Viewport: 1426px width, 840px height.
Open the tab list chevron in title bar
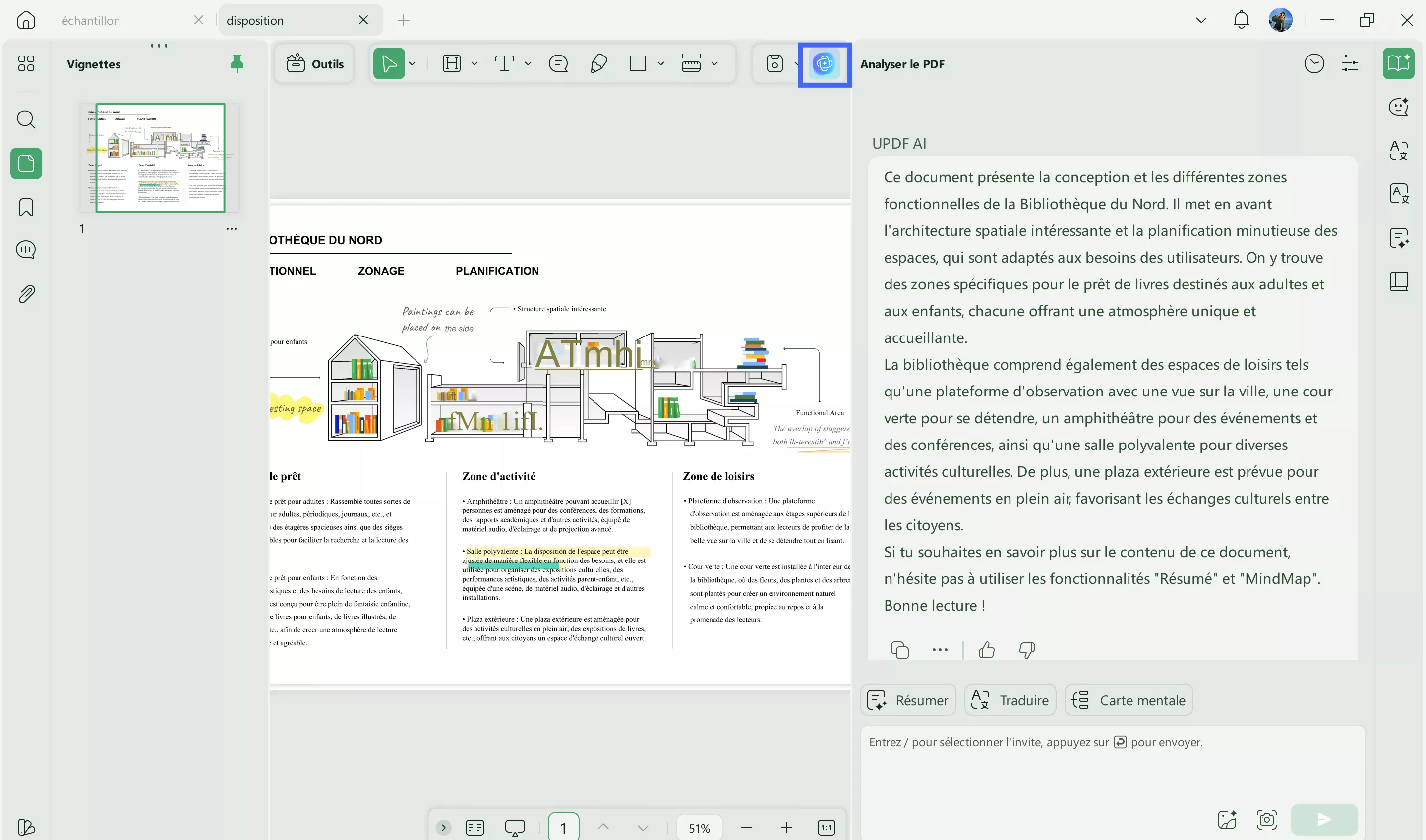point(1200,20)
